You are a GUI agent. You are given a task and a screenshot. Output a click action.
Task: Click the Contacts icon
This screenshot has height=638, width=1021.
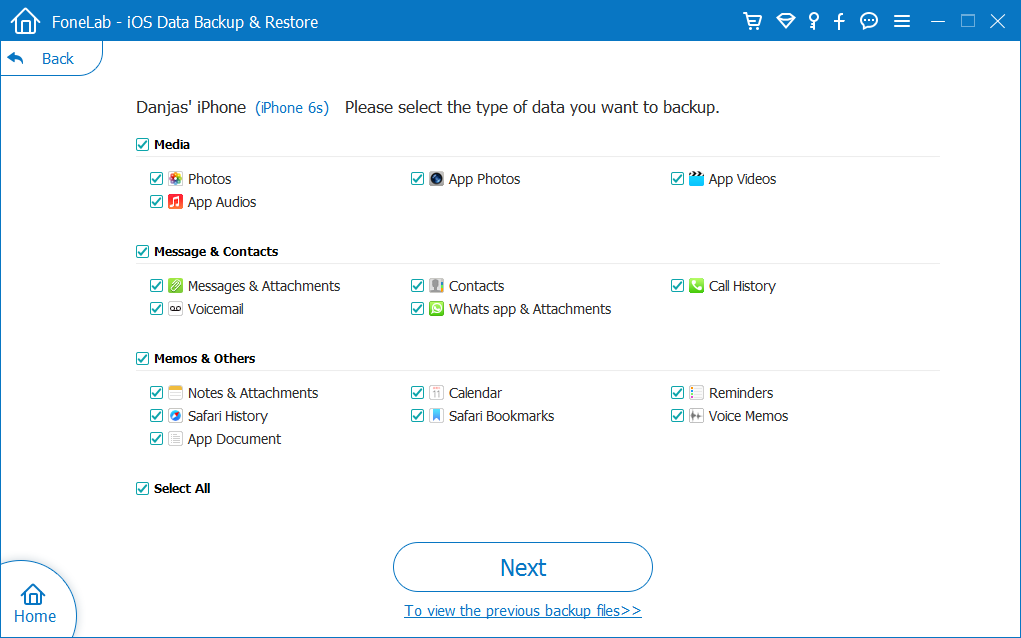(x=436, y=285)
